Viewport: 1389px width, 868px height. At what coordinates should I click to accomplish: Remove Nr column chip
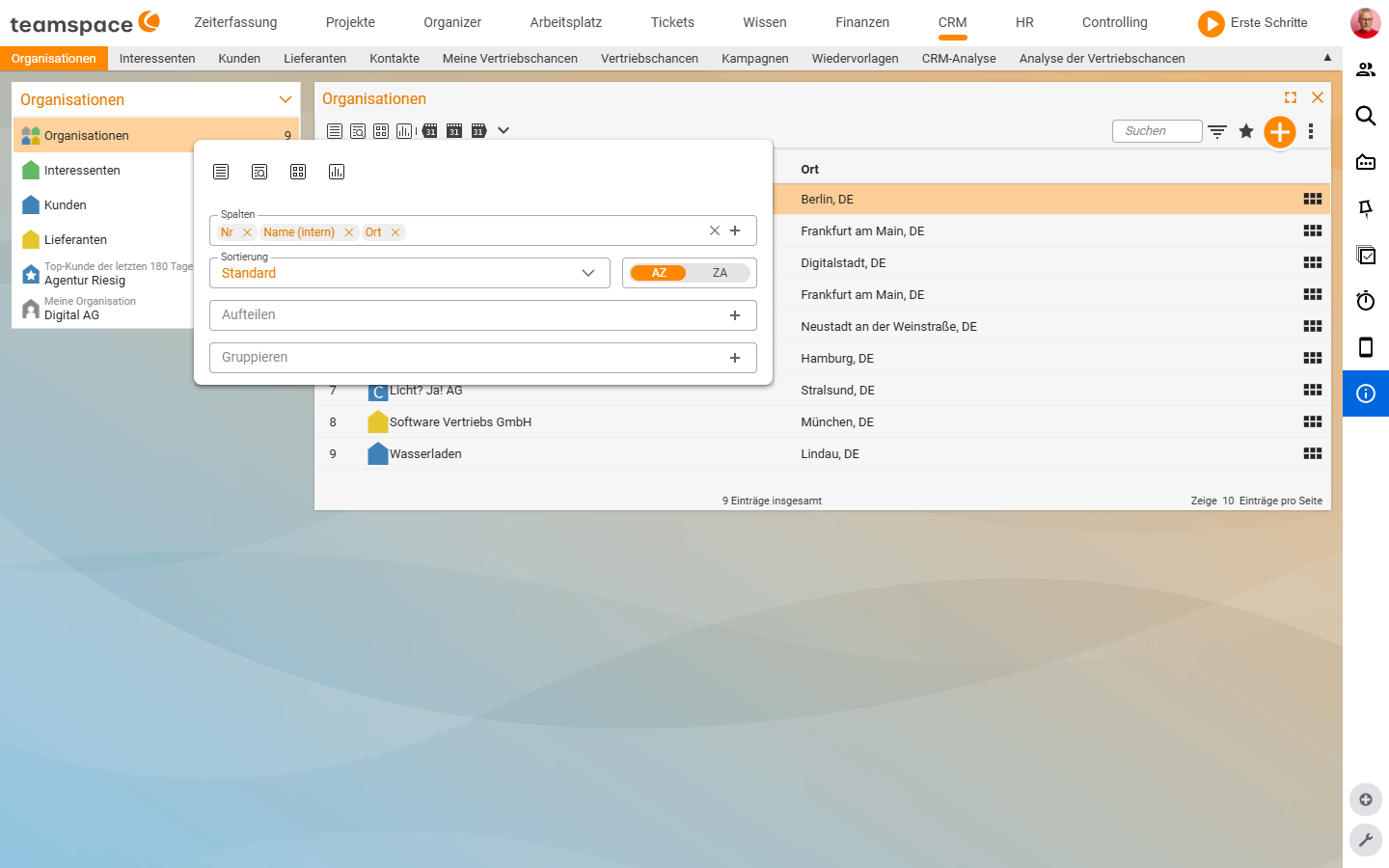(247, 232)
